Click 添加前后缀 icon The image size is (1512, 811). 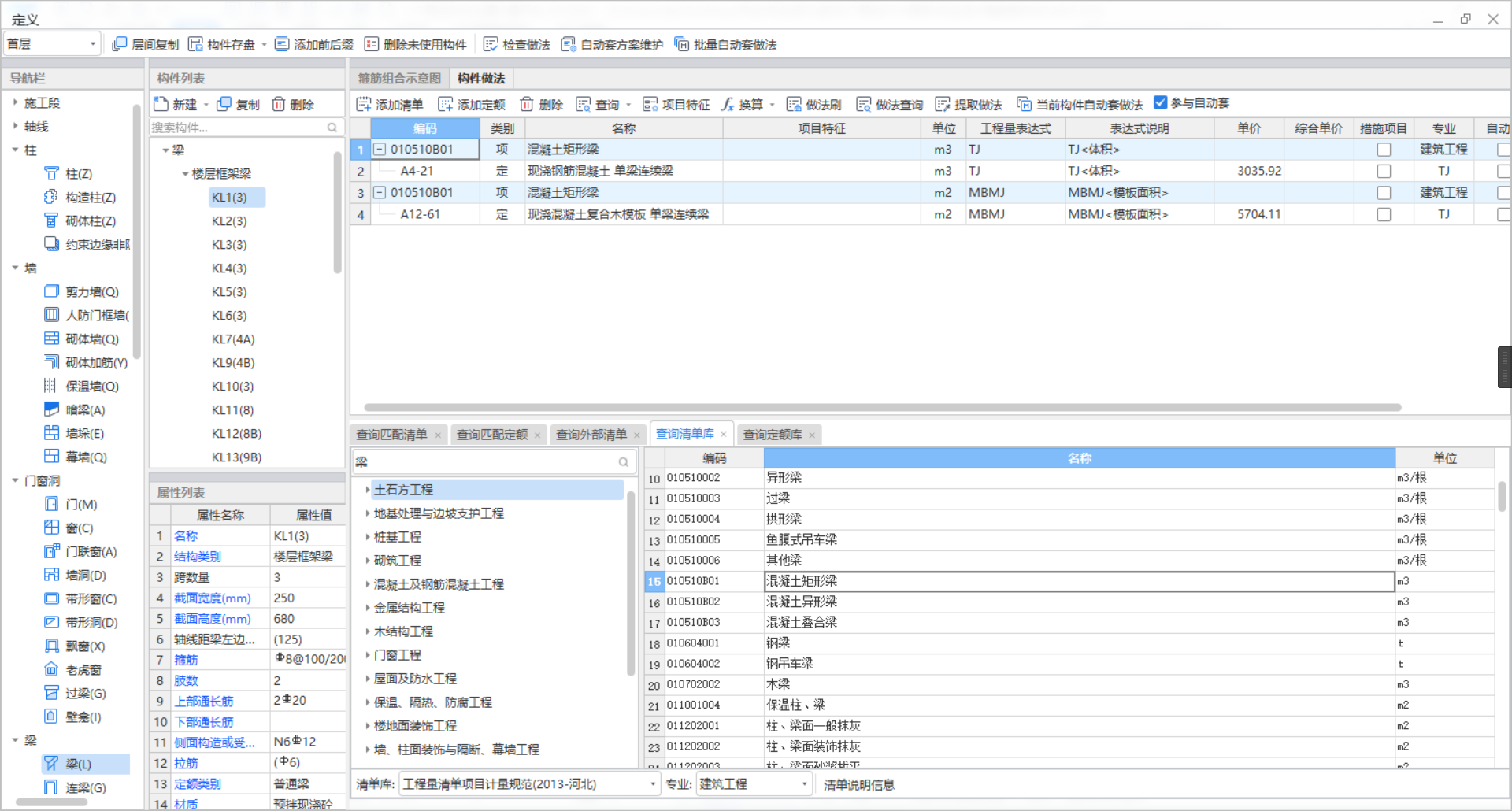click(x=282, y=44)
